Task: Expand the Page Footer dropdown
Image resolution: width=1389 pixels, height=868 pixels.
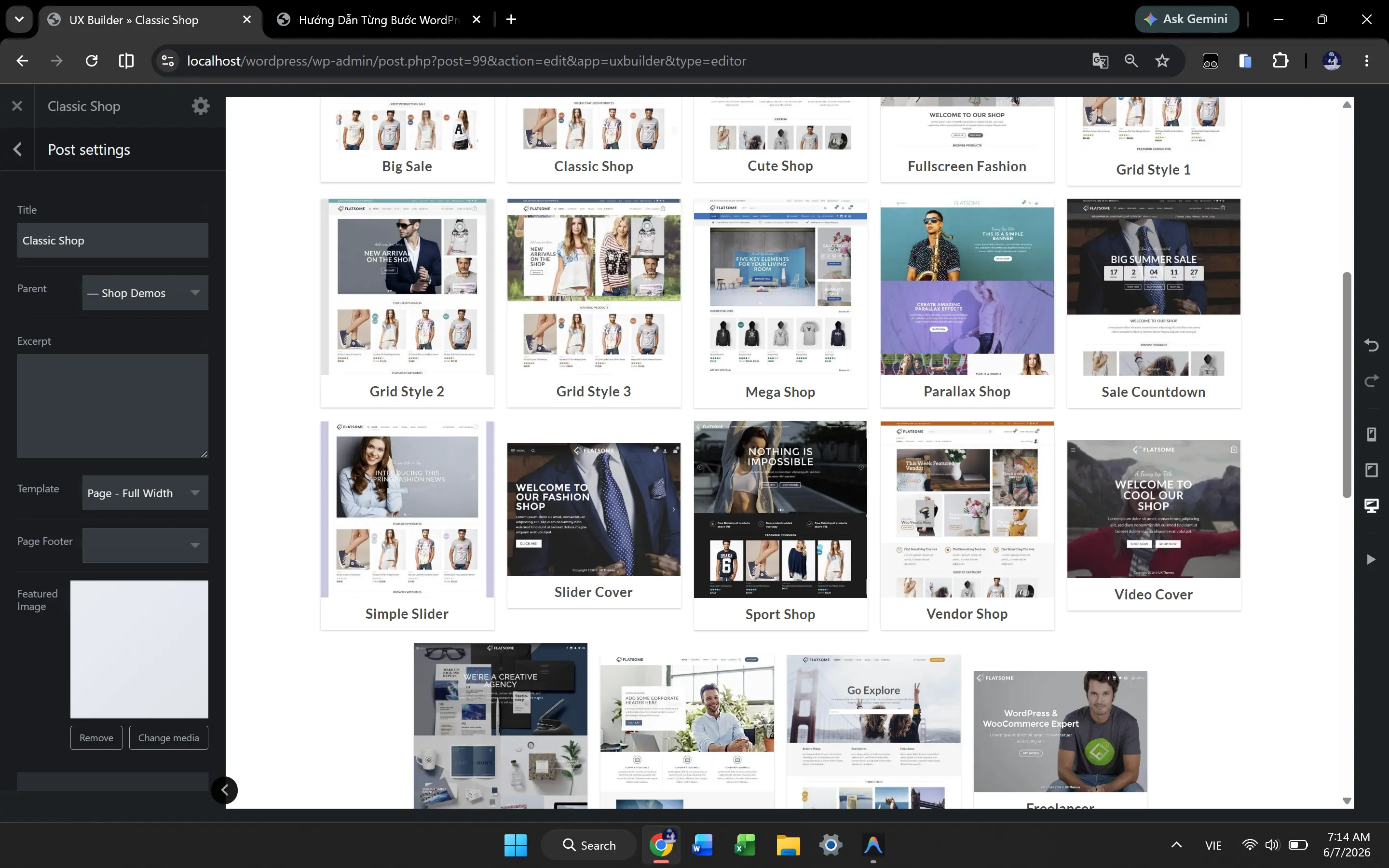Action: [x=145, y=545]
